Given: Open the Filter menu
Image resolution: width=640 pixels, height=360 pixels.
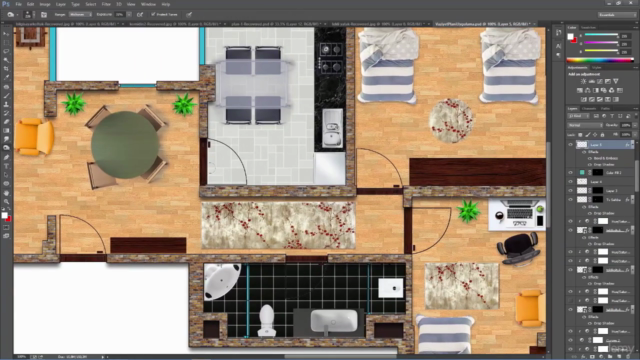Looking at the screenshot, I should click(x=106, y=4).
